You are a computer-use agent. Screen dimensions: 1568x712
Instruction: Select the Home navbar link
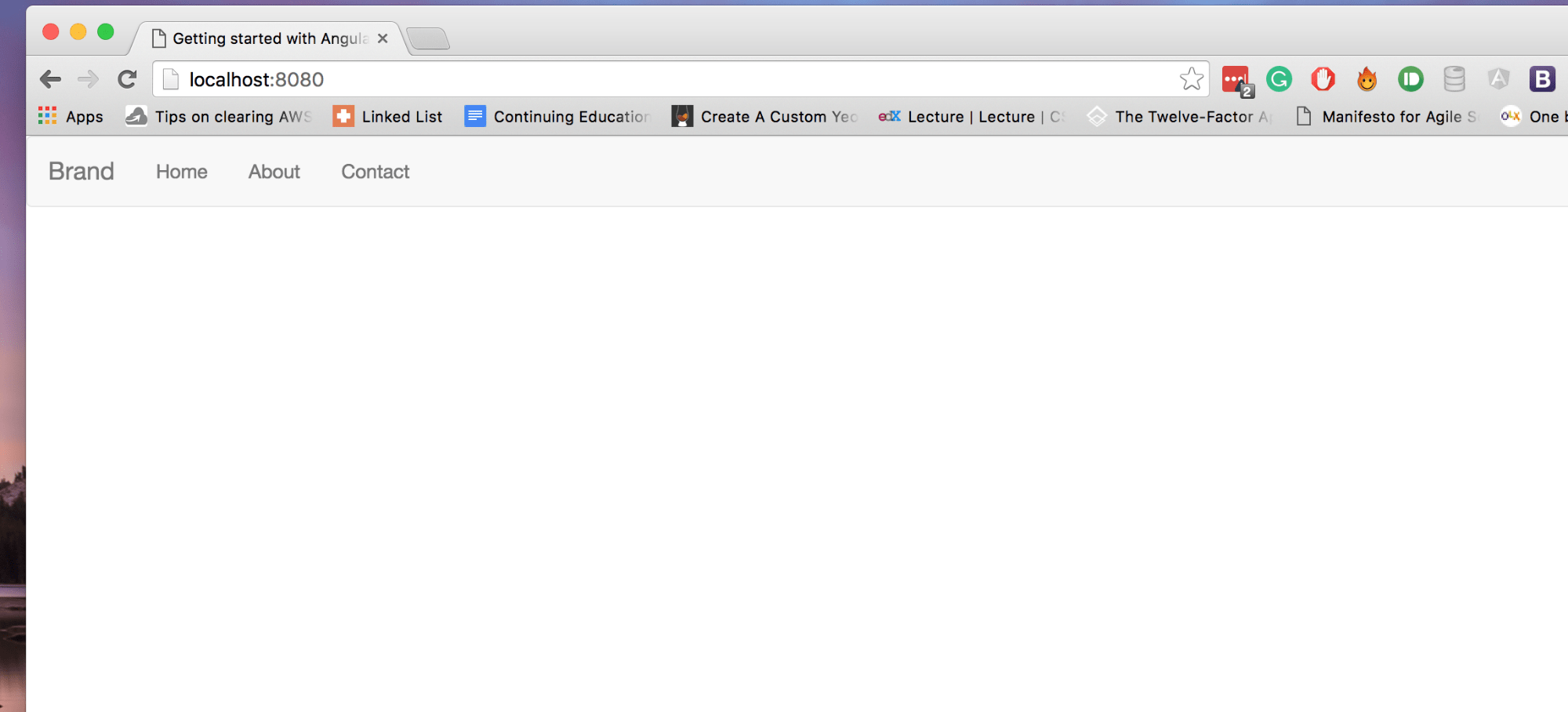click(182, 172)
